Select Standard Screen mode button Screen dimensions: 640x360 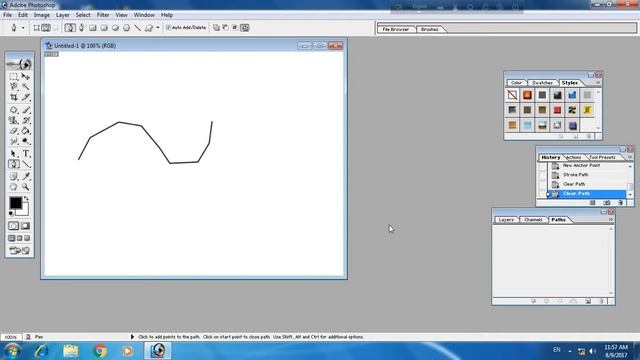[12, 238]
